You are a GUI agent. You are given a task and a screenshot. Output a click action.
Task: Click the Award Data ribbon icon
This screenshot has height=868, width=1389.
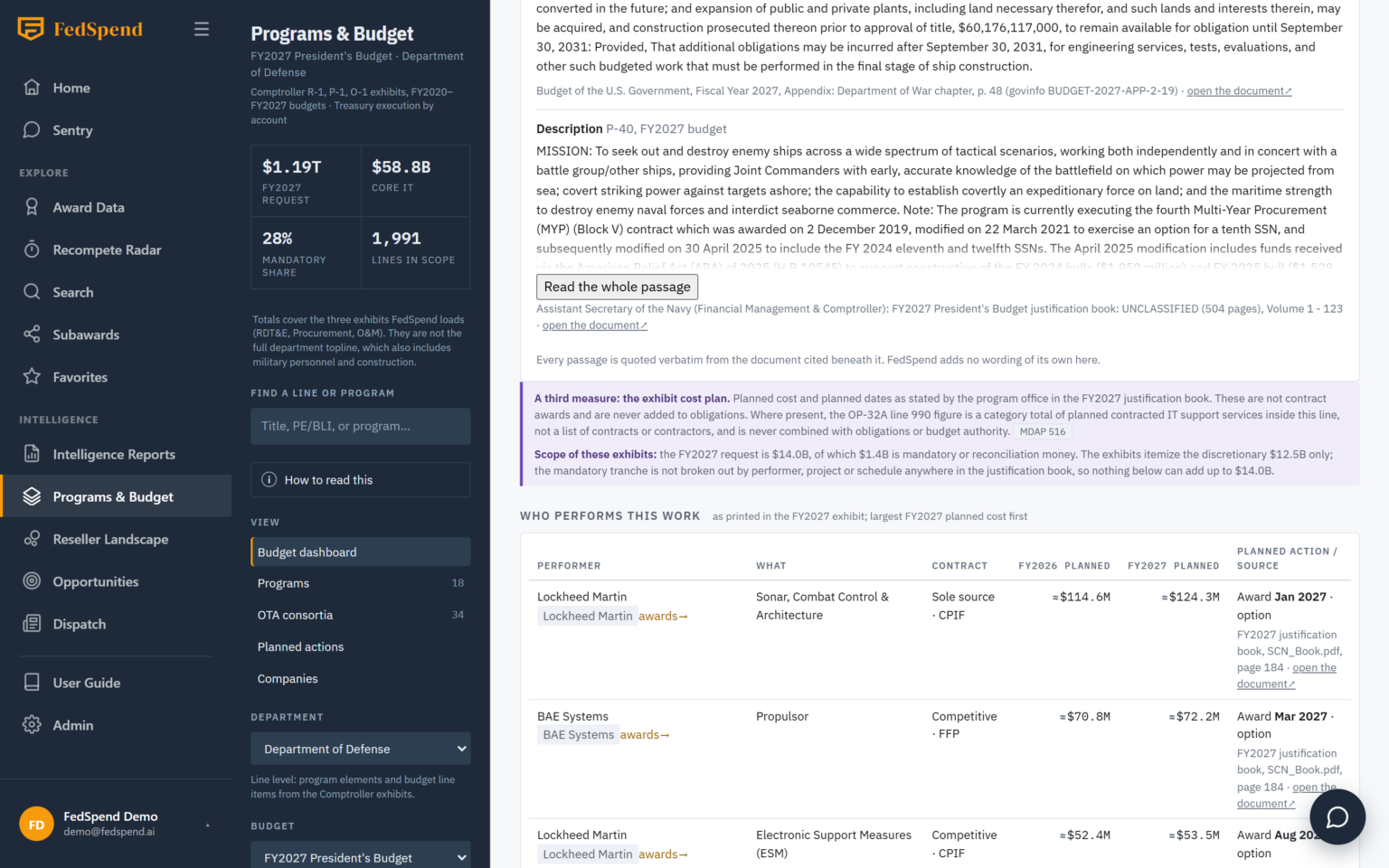click(x=32, y=207)
